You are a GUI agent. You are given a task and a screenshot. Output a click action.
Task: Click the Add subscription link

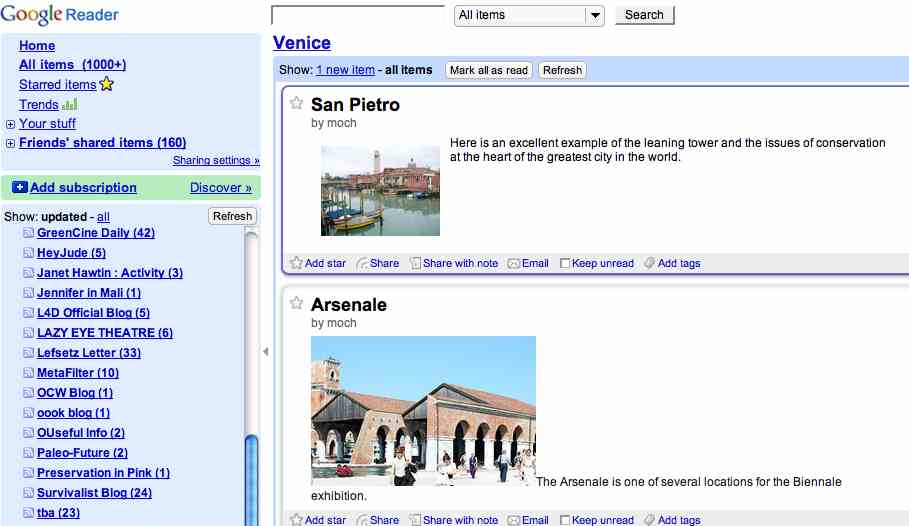[83, 188]
